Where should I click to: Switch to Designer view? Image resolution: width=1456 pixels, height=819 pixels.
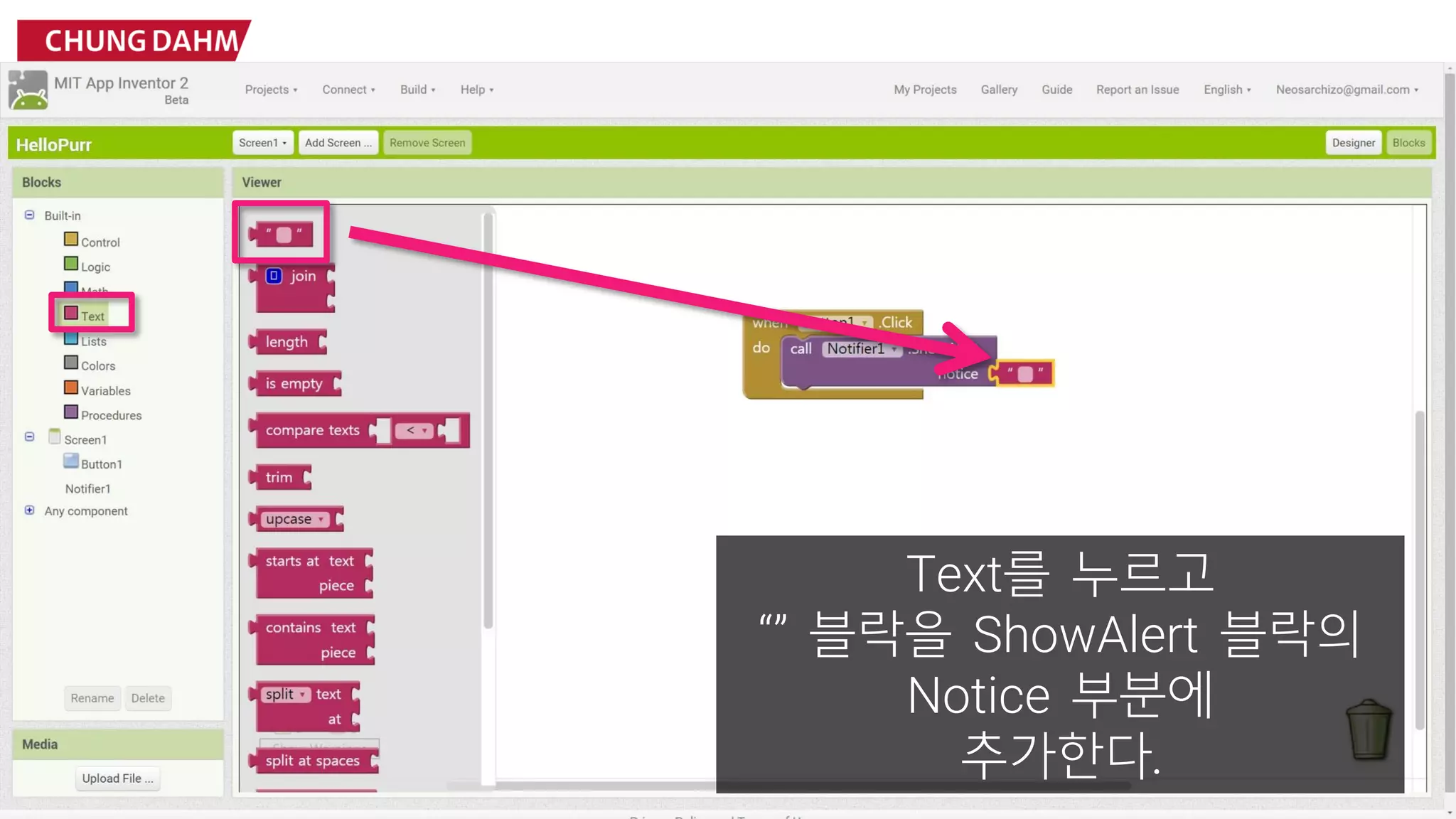(x=1353, y=143)
